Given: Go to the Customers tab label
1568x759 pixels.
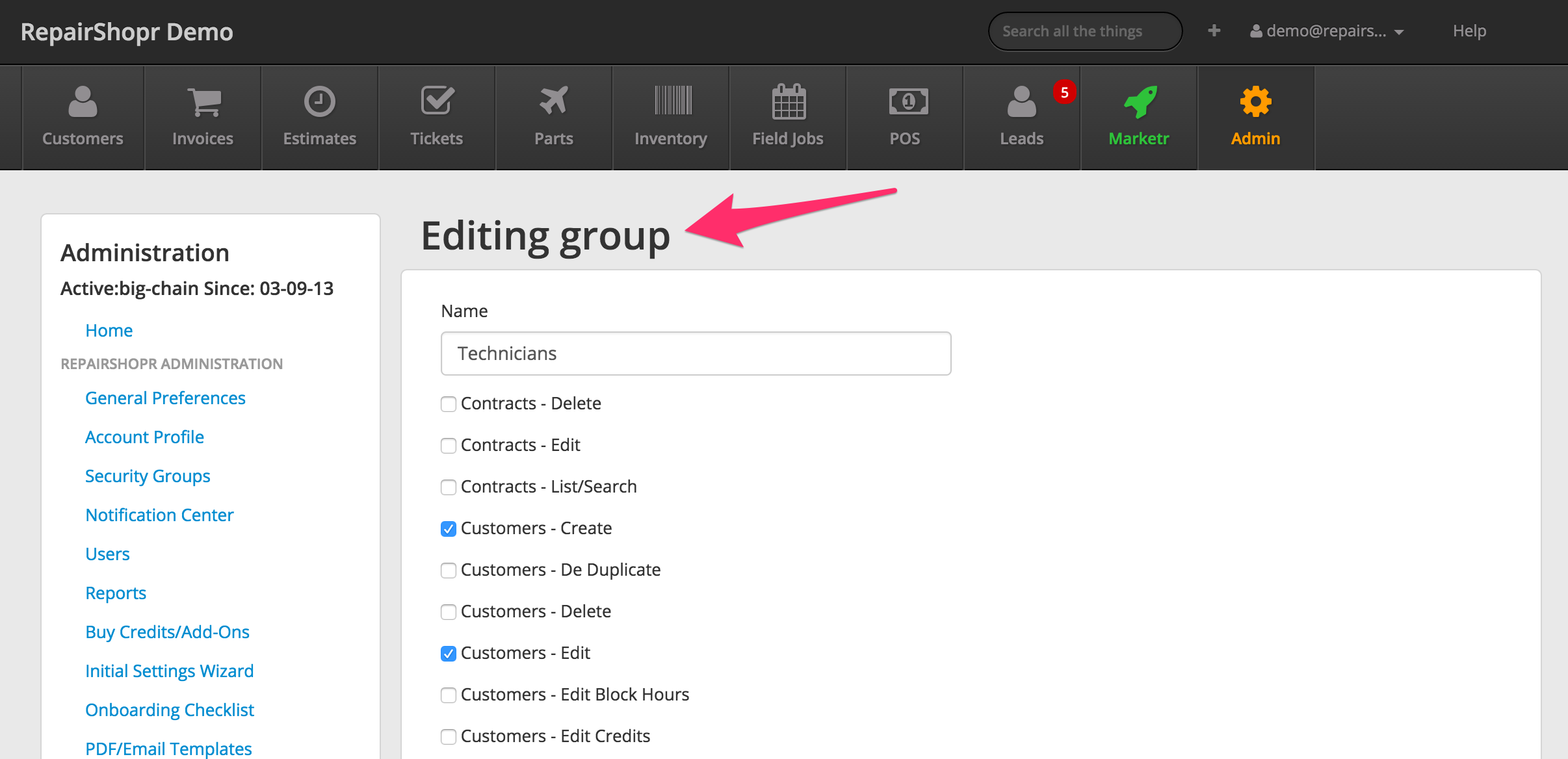Looking at the screenshot, I should click(83, 138).
